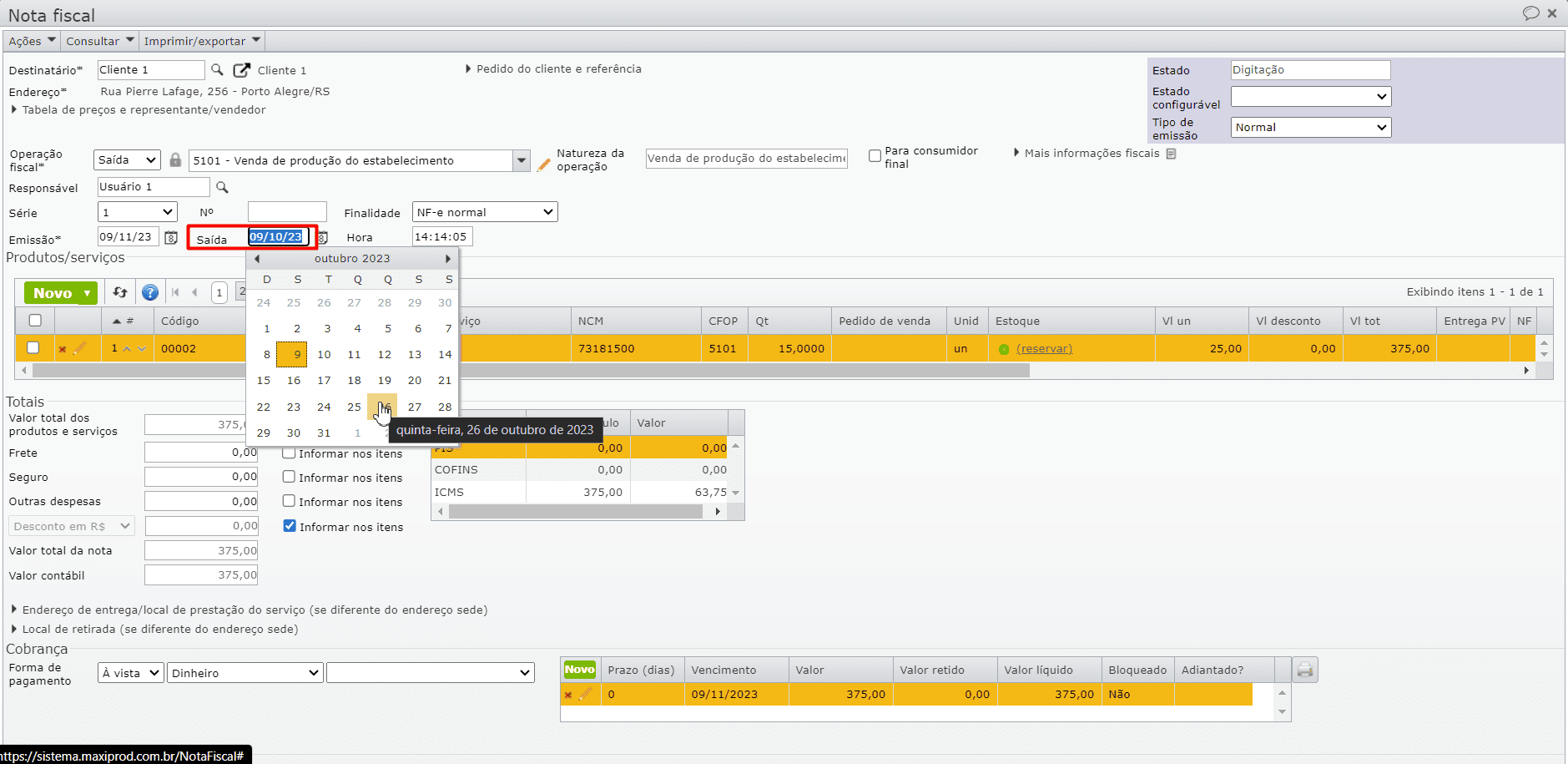Open the Ações menu
This screenshot has height=764, width=1568.
coord(32,41)
